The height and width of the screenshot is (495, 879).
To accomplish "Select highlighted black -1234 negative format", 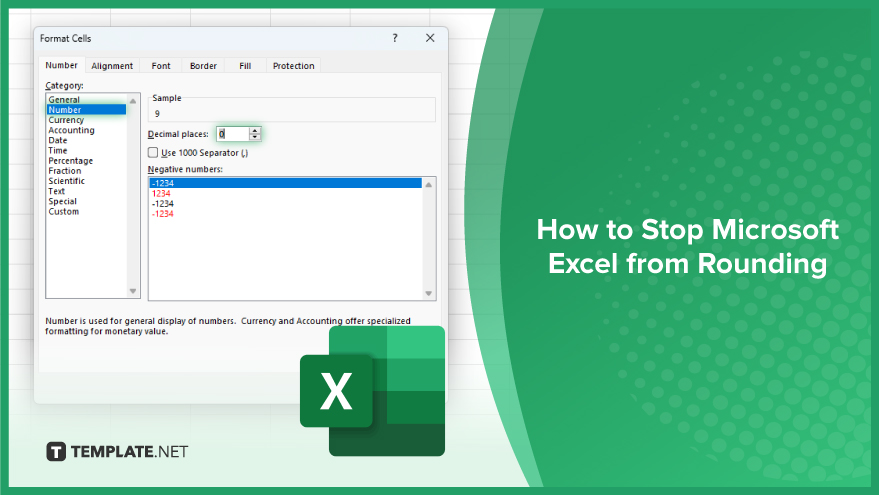I will click(x=285, y=183).
